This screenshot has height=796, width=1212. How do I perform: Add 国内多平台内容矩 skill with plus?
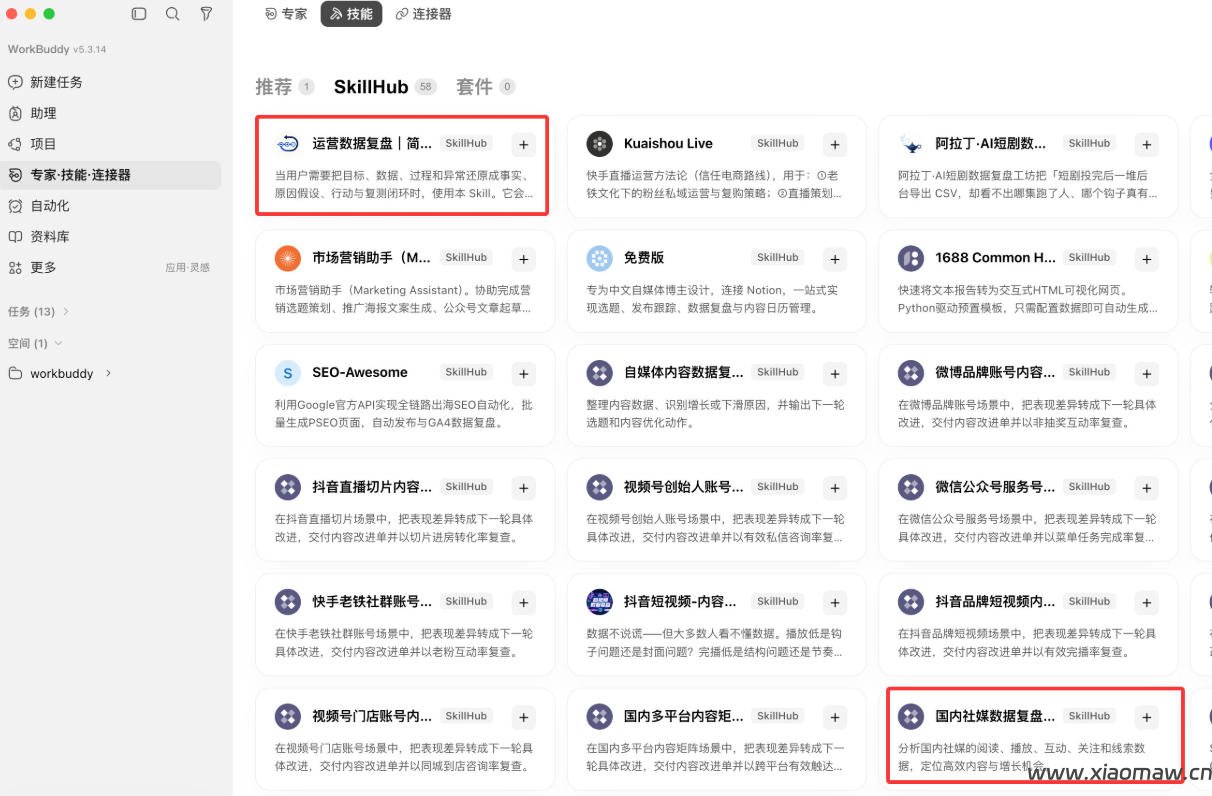(x=835, y=718)
